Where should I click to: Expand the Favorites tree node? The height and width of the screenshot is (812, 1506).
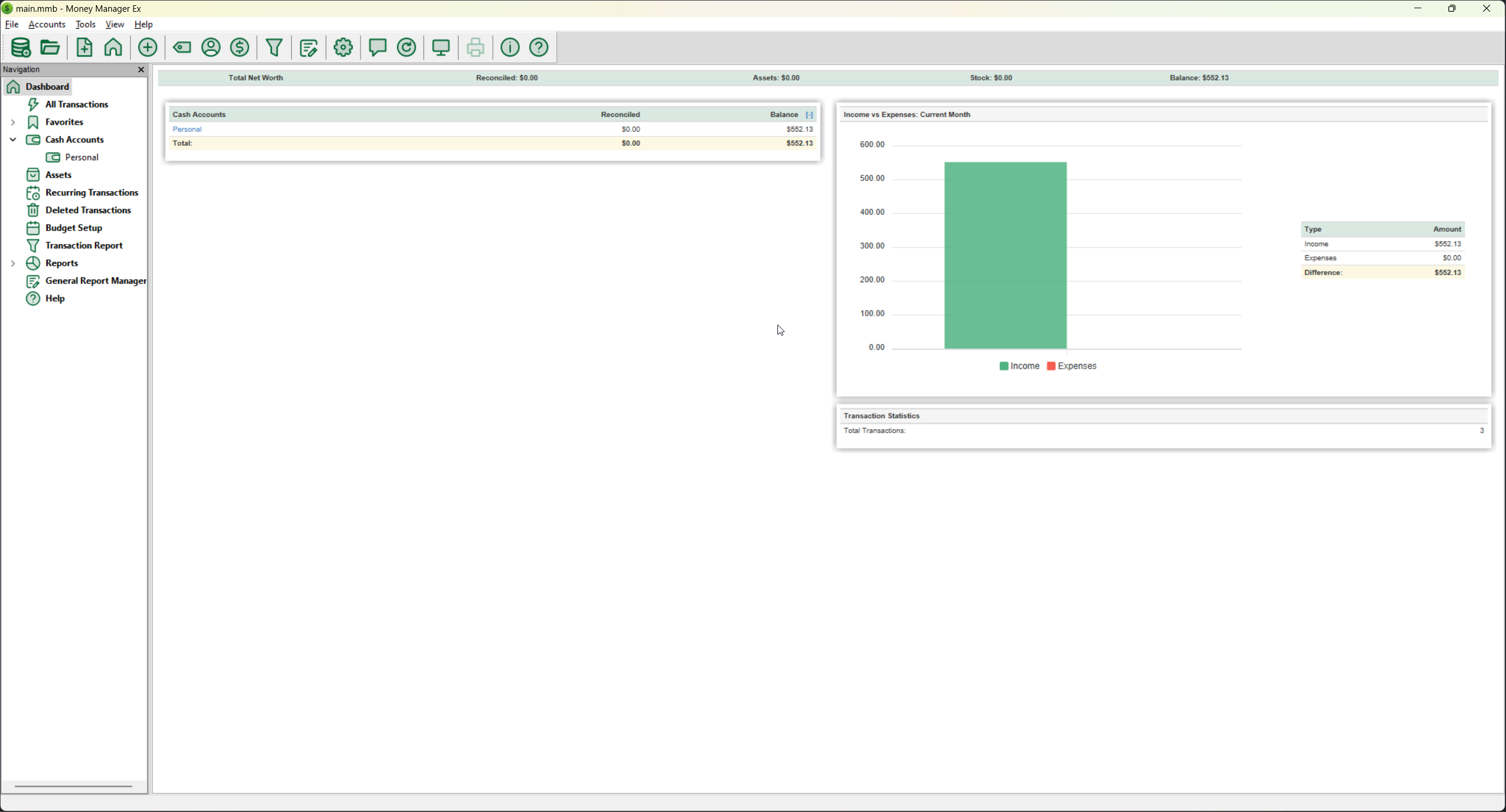13,122
